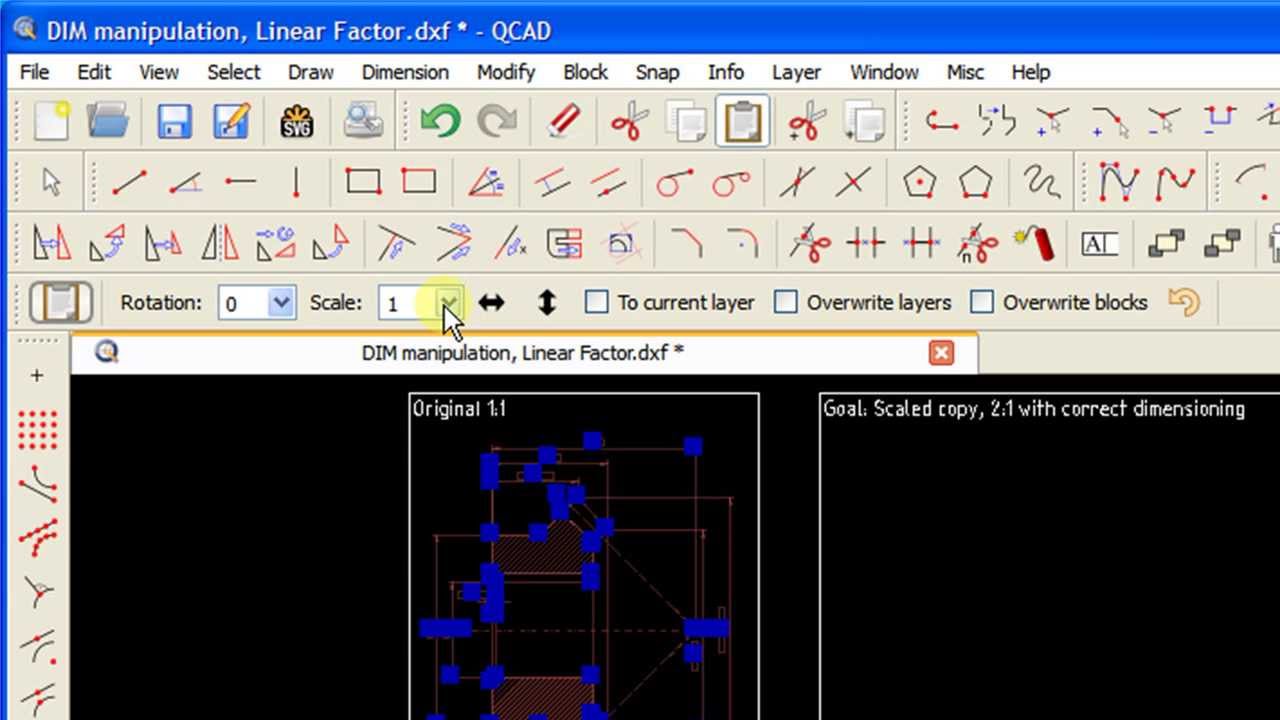Open the Window menu
This screenshot has height=720, width=1280.
pos(884,72)
